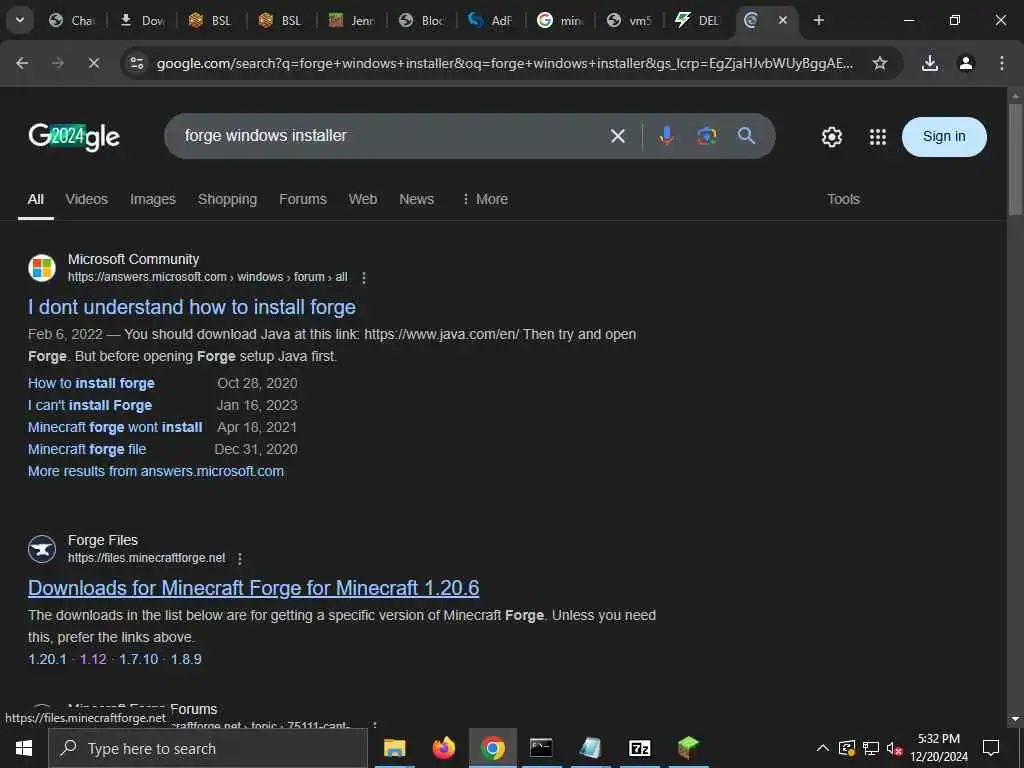Open the tab search dropdown arrow
1024x768 pixels.
pyautogui.click(x=20, y=20)
